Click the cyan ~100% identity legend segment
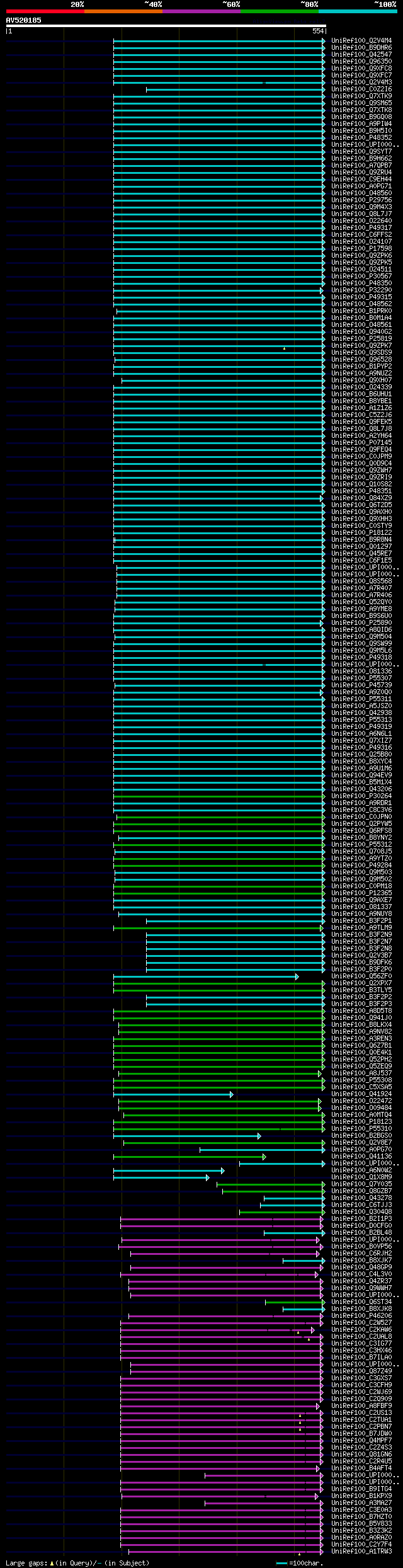This screenshot has width=403, height=1568. click(x=357, y=11)
